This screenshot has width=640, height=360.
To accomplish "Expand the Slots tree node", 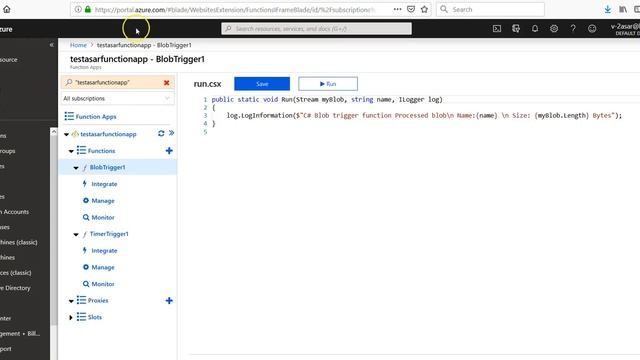I will 71,318.
